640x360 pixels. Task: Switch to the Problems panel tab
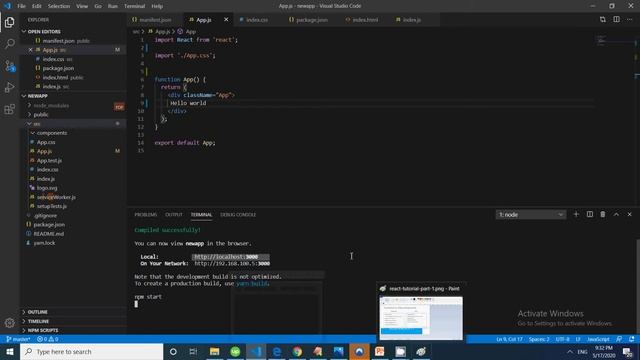point(146,215)
